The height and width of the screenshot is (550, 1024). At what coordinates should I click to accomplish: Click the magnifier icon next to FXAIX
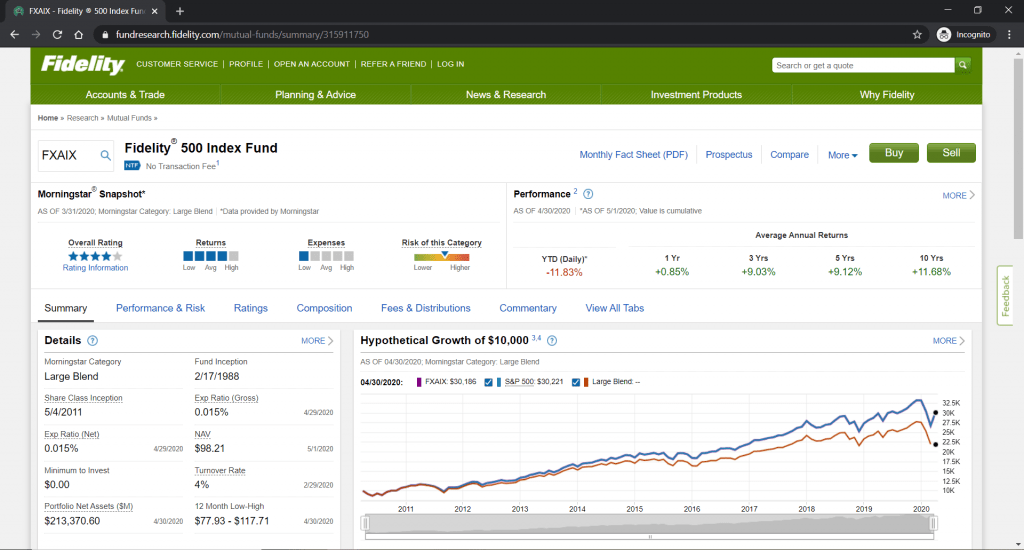105,155
